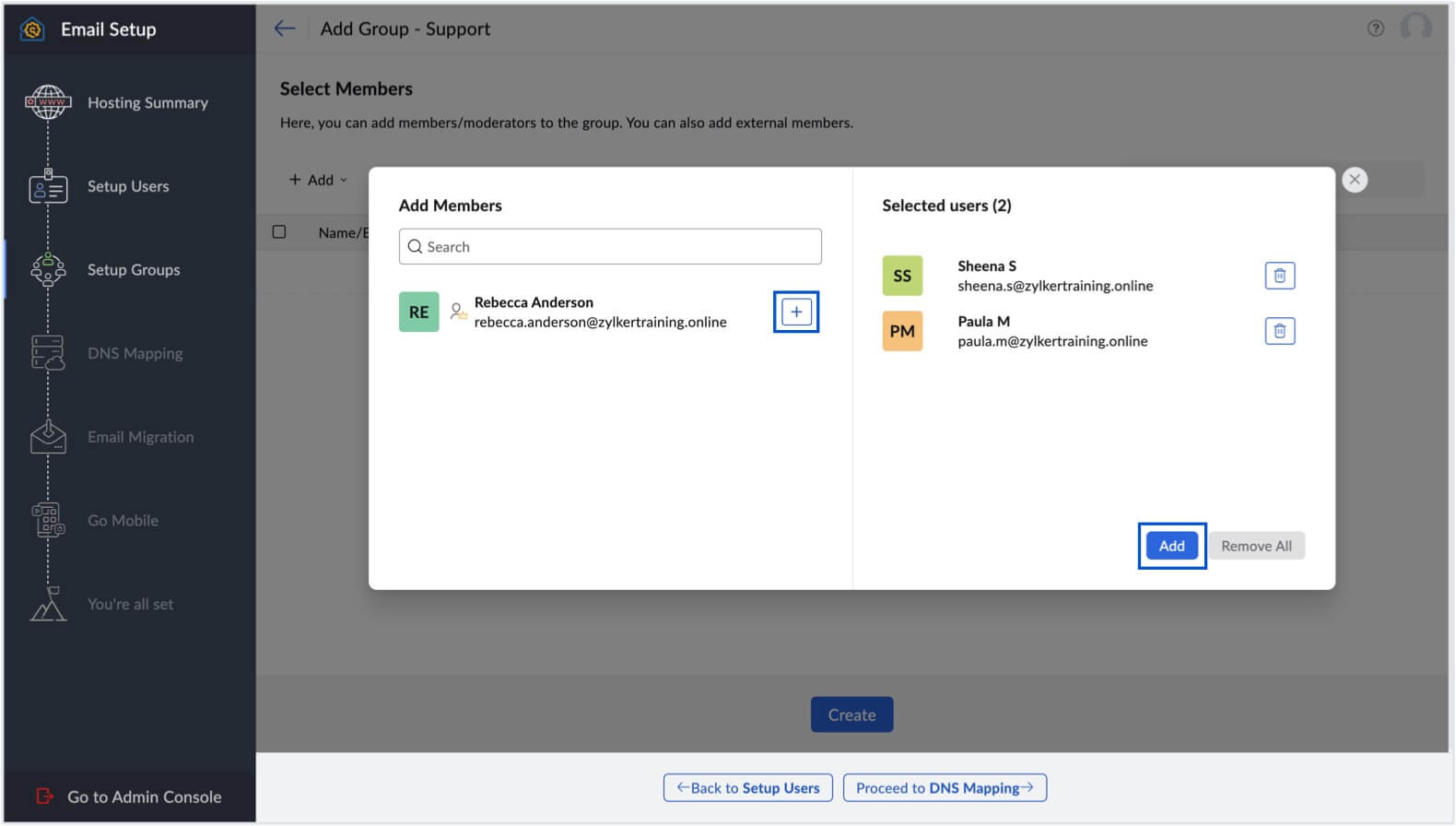
Task: Click the Create button
Action: 851,714
